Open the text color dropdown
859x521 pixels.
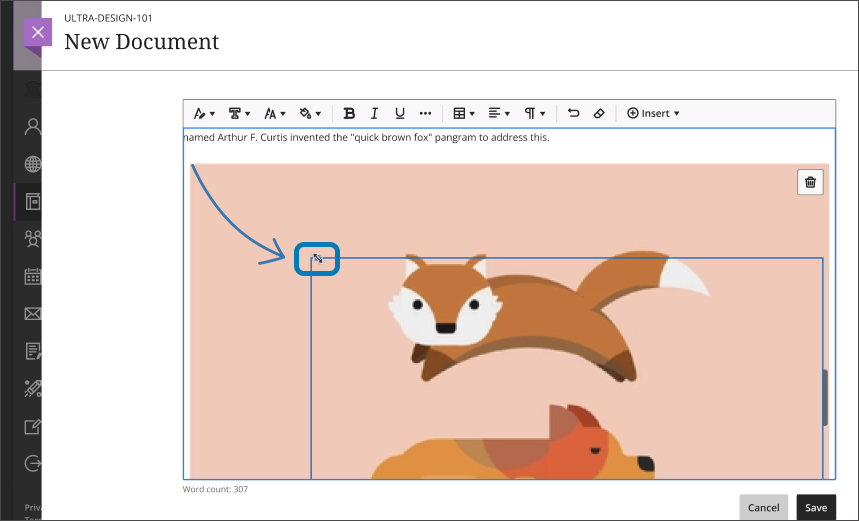[x=310, y=114]
